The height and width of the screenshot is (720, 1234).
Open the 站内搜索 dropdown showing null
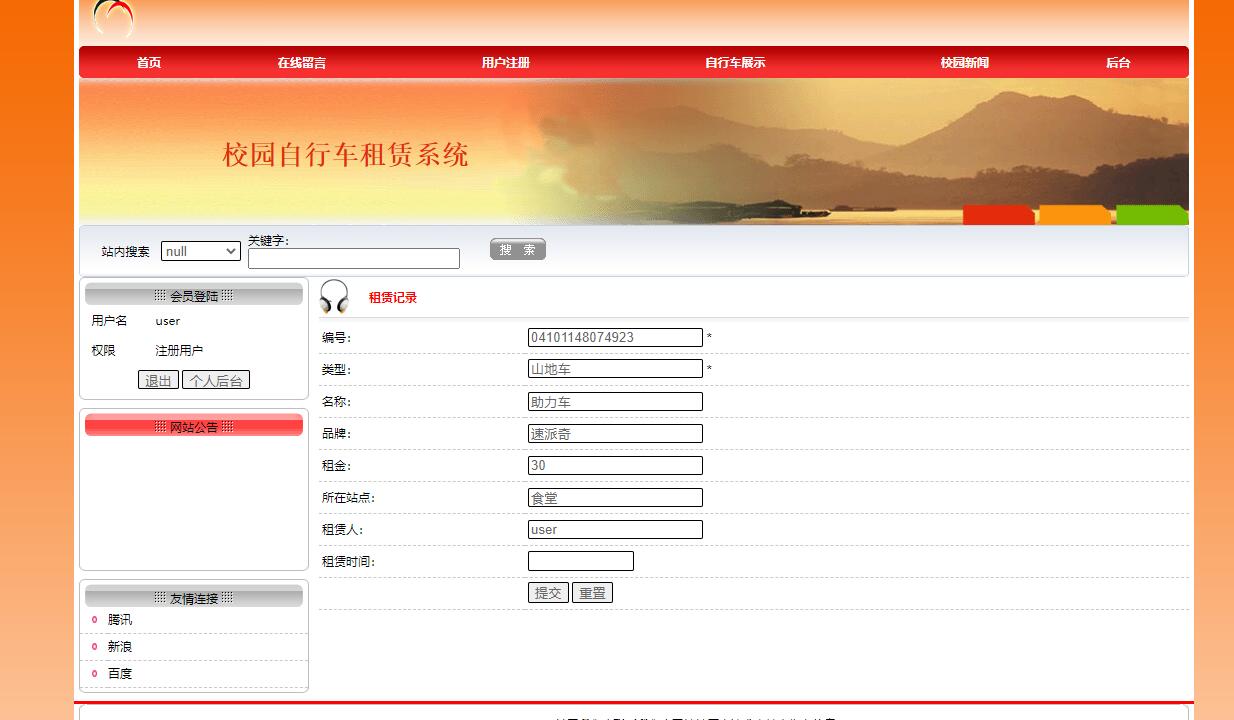pos(200,250)
